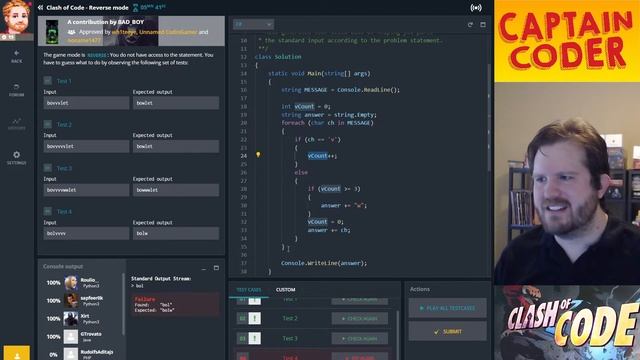Toggle the Test 3 checkbox in the statement

pyautogui.click(x=47, y=168)
